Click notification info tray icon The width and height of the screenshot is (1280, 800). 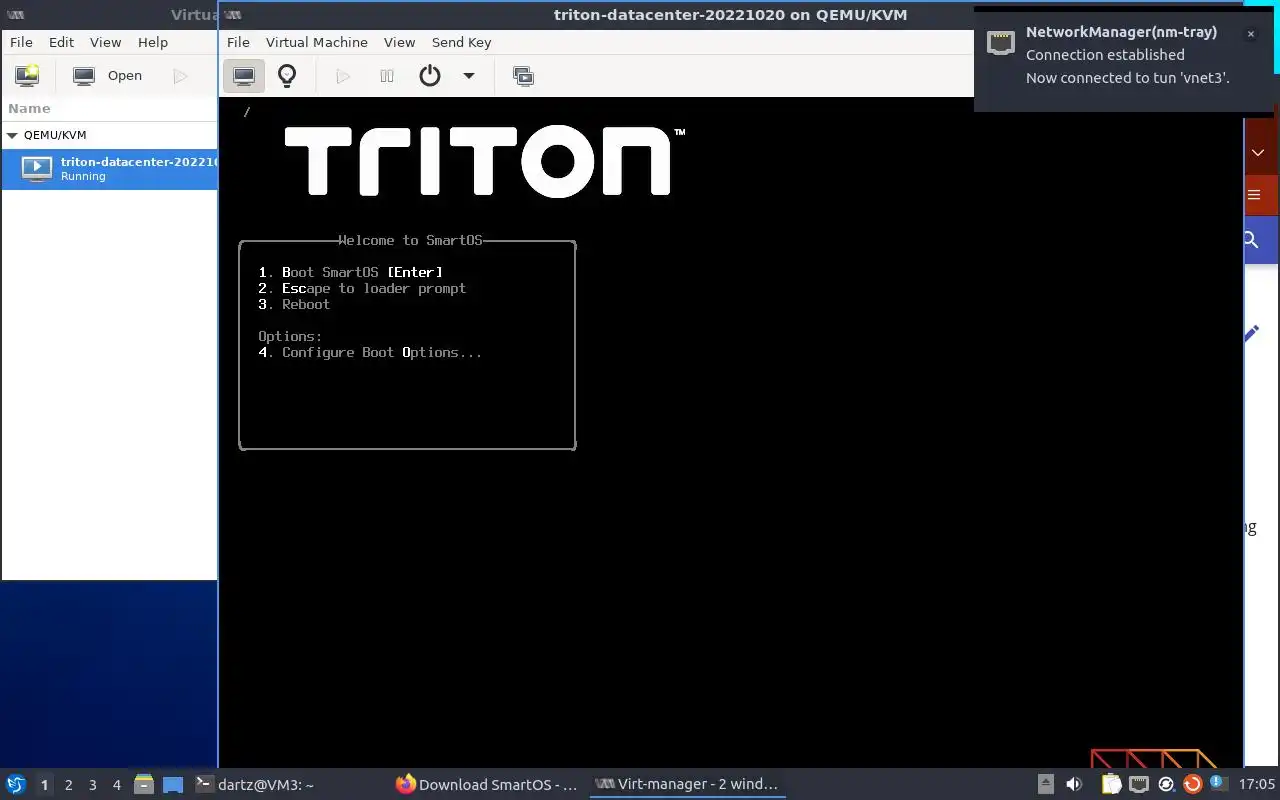(1217, 783)
